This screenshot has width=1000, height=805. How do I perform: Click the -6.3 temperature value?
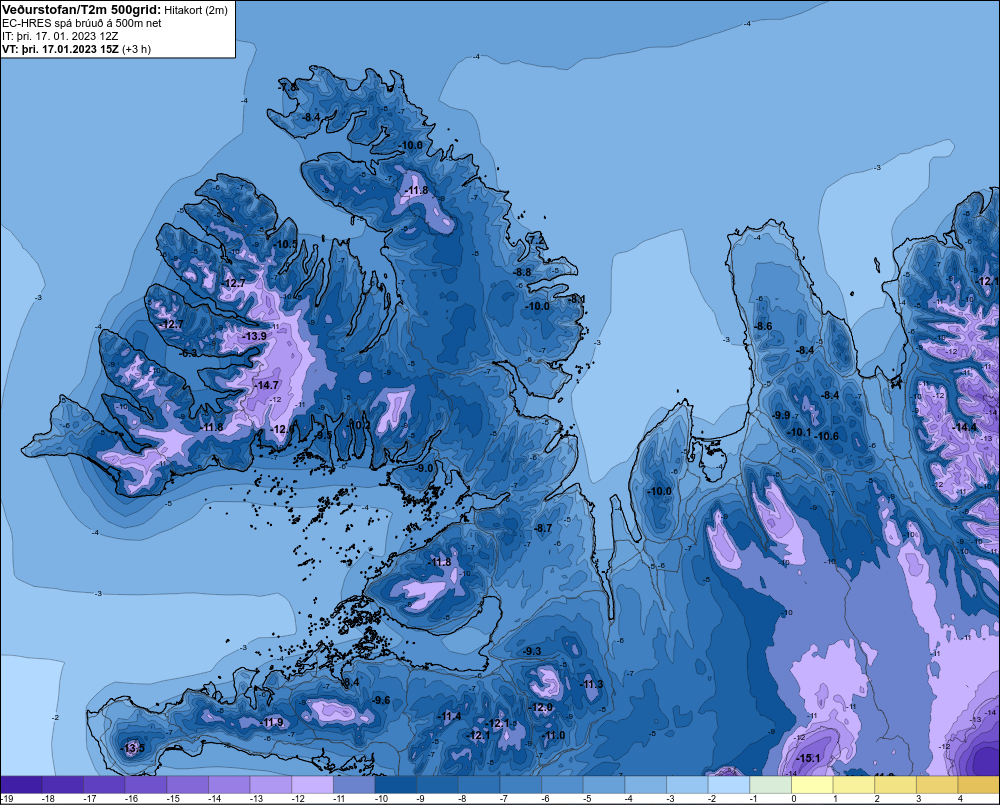pos(188,353)
